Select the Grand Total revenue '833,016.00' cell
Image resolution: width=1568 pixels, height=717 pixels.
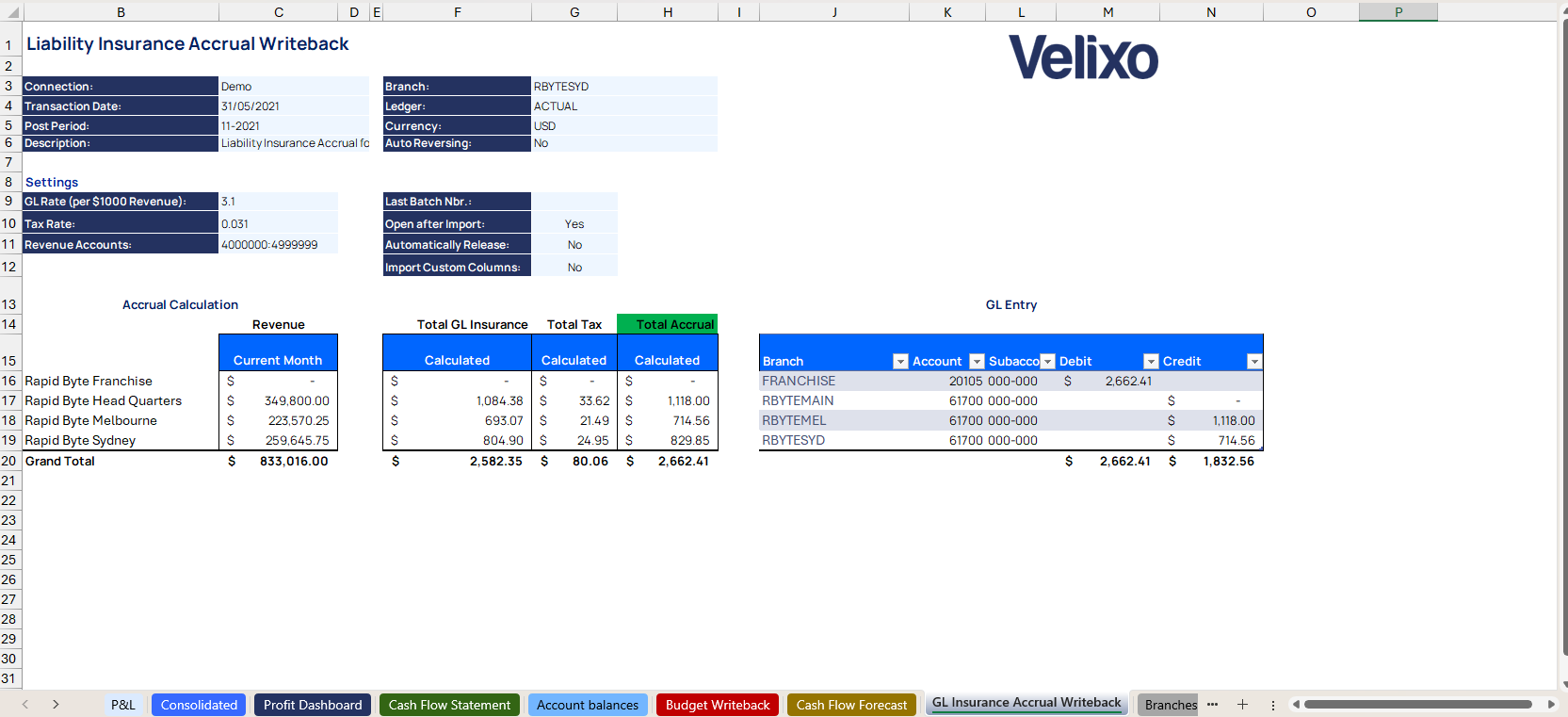278,461
